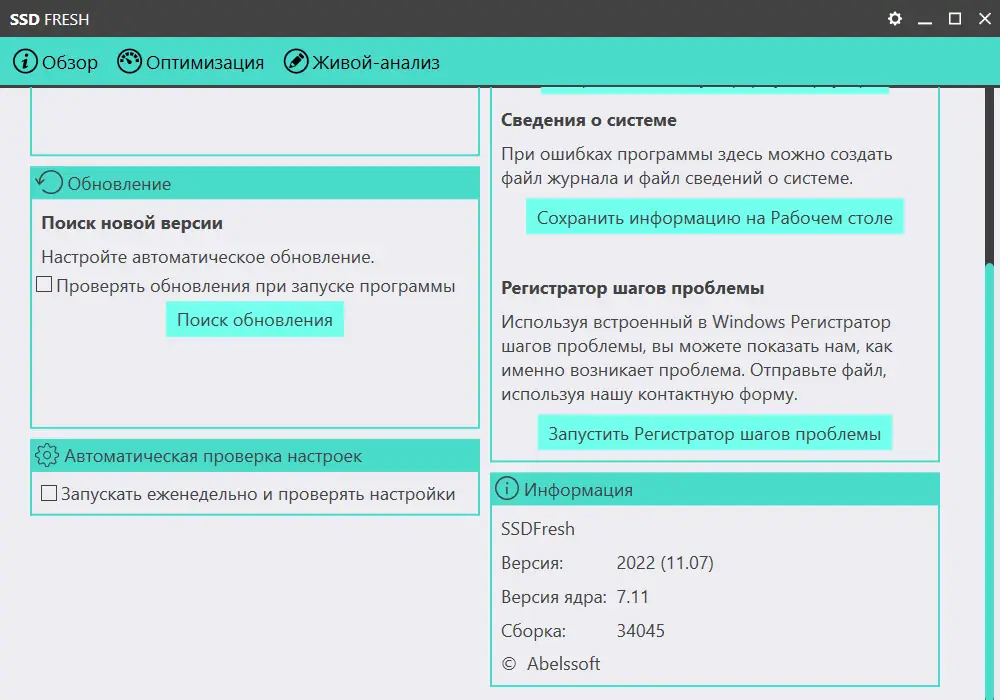This screenshot has width=1000, height=700.
Task: Open settings via the title bar gear icon
Action: point(894,18)
